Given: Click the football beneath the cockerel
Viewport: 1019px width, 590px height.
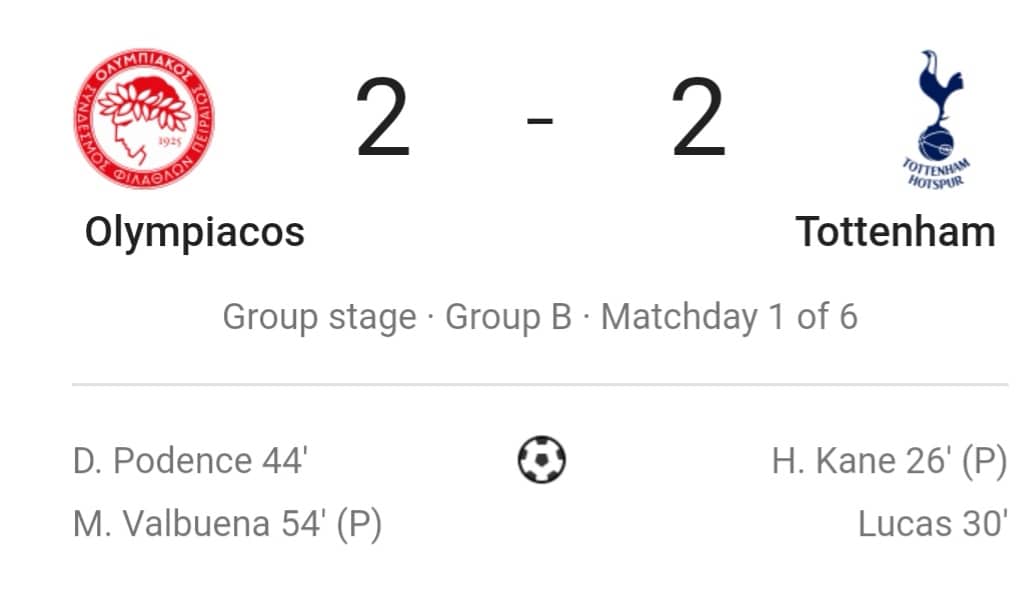Looking at the screenshot, I should [x=936, y=144].
